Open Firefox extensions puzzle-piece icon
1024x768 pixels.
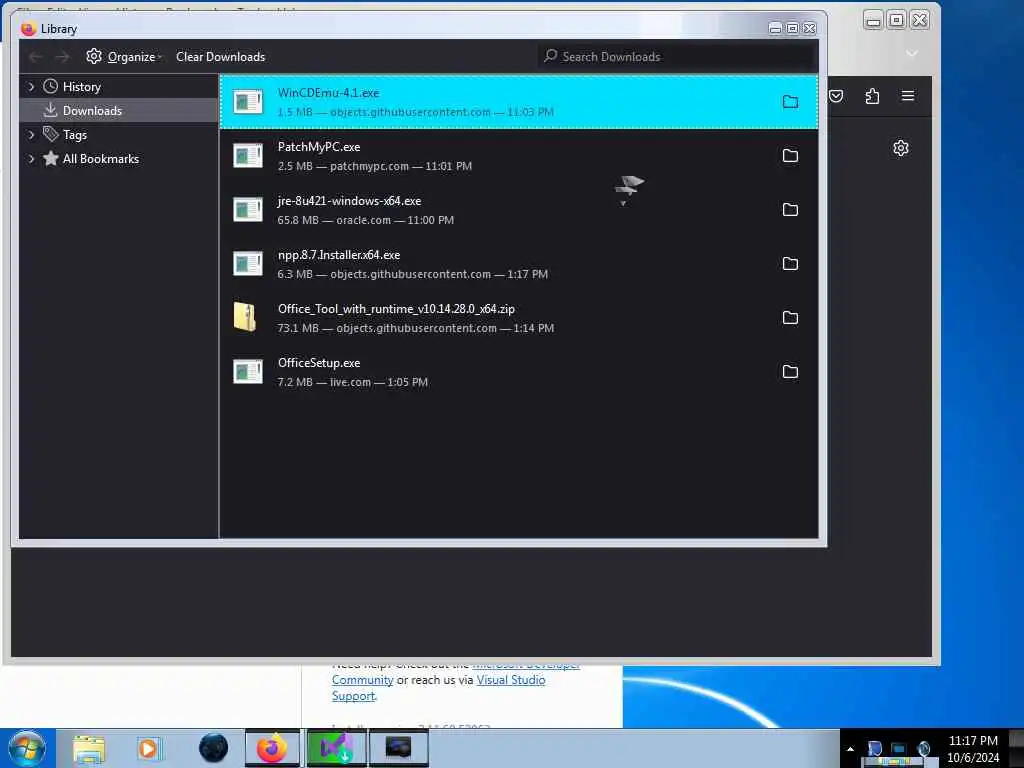pyautogui.click(x=872, y=97)
